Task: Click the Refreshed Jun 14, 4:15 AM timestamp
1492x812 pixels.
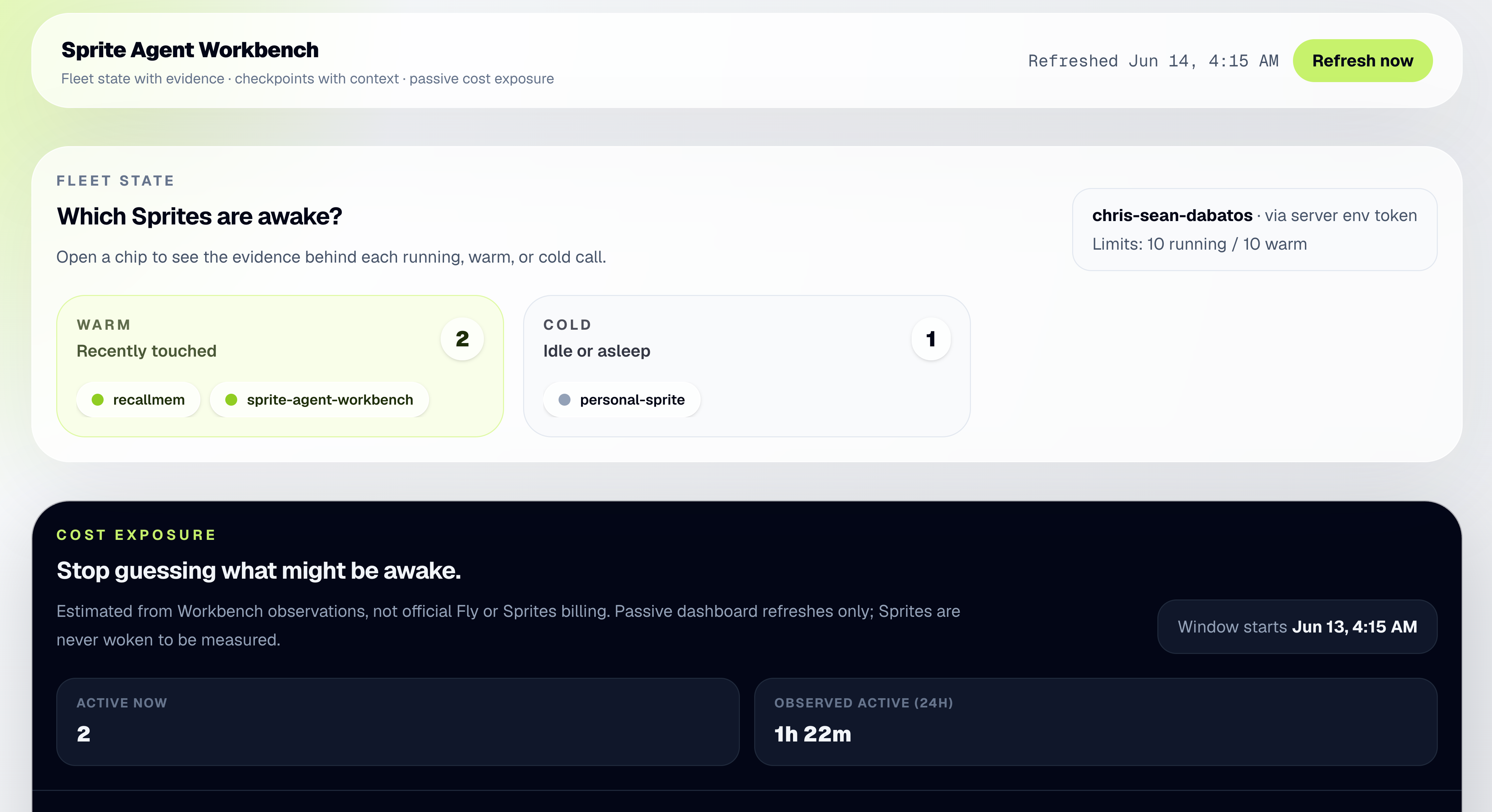Action: pos(1153,61)
